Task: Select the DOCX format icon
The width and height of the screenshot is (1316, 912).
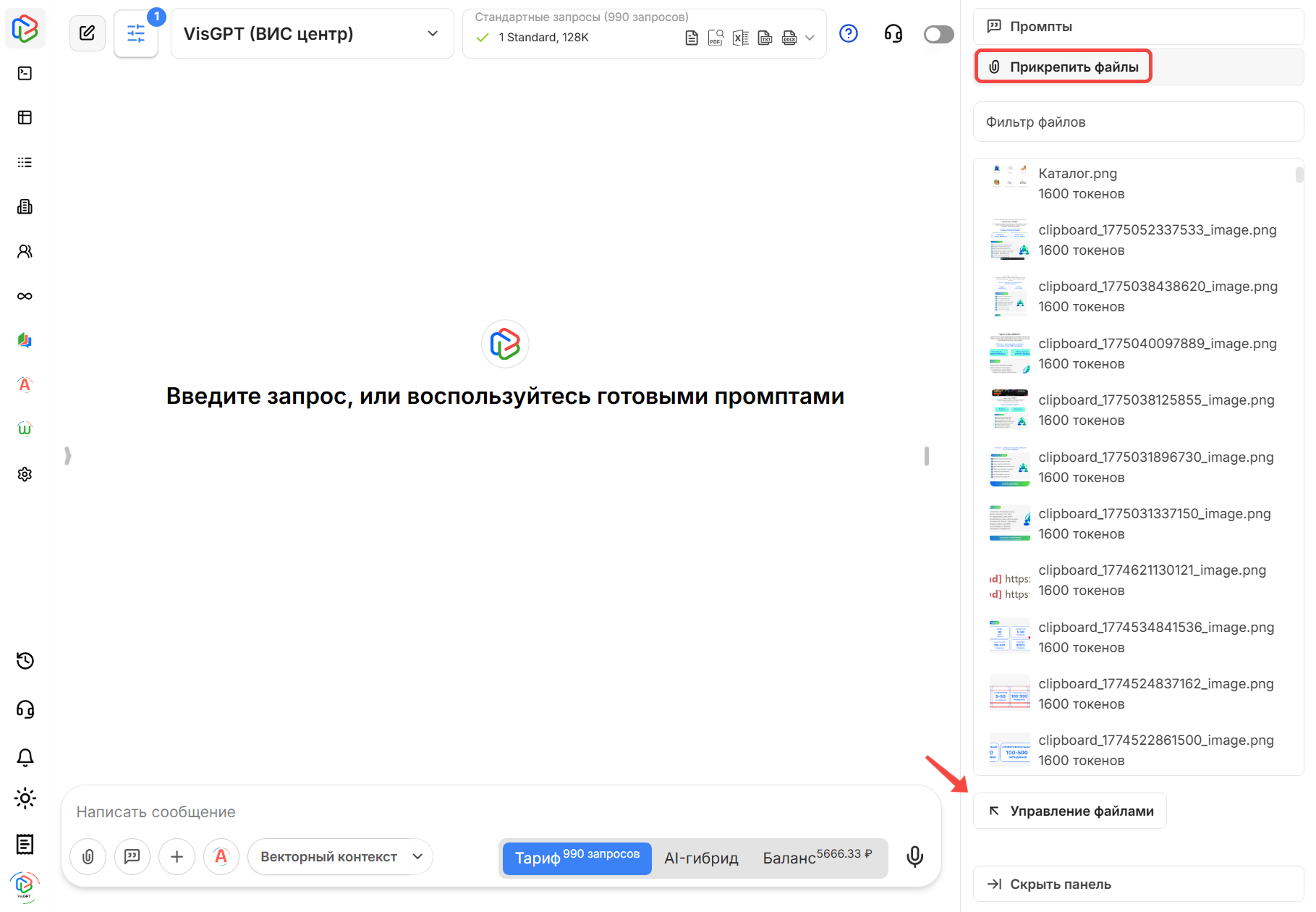Action: point(789,38)
